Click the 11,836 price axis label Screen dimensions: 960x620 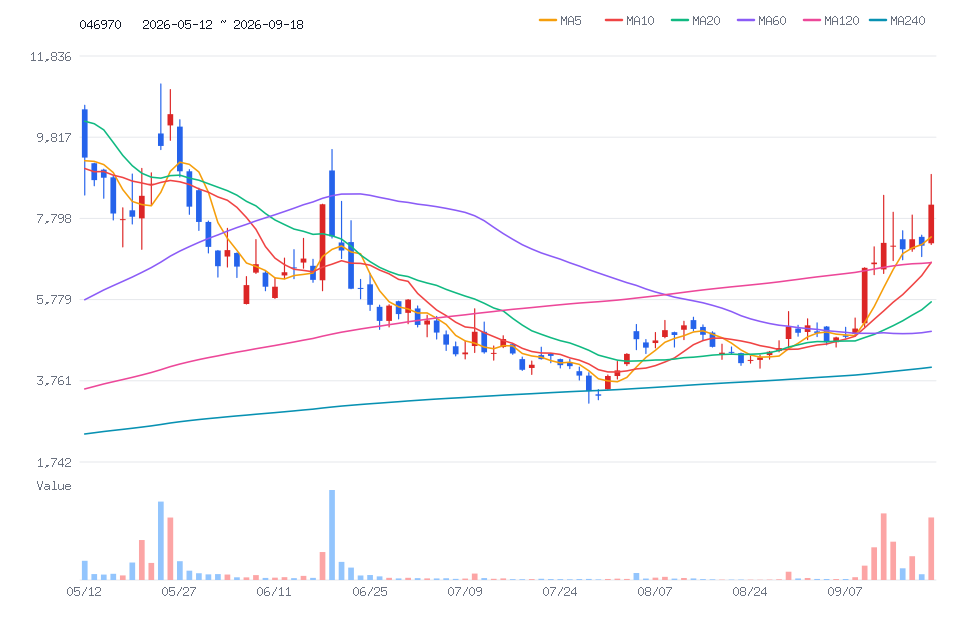coord(50,57)
